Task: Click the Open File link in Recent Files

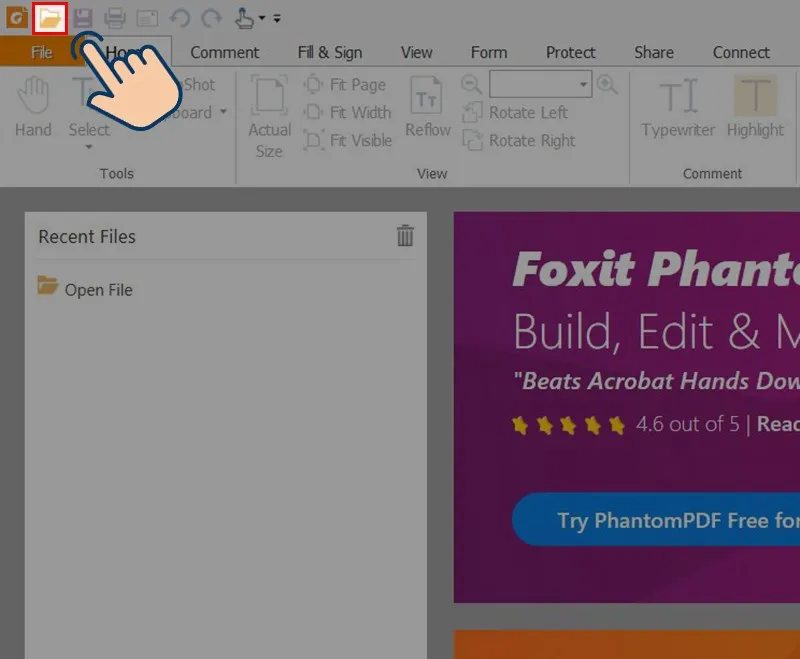Action: tap(97, 290)
